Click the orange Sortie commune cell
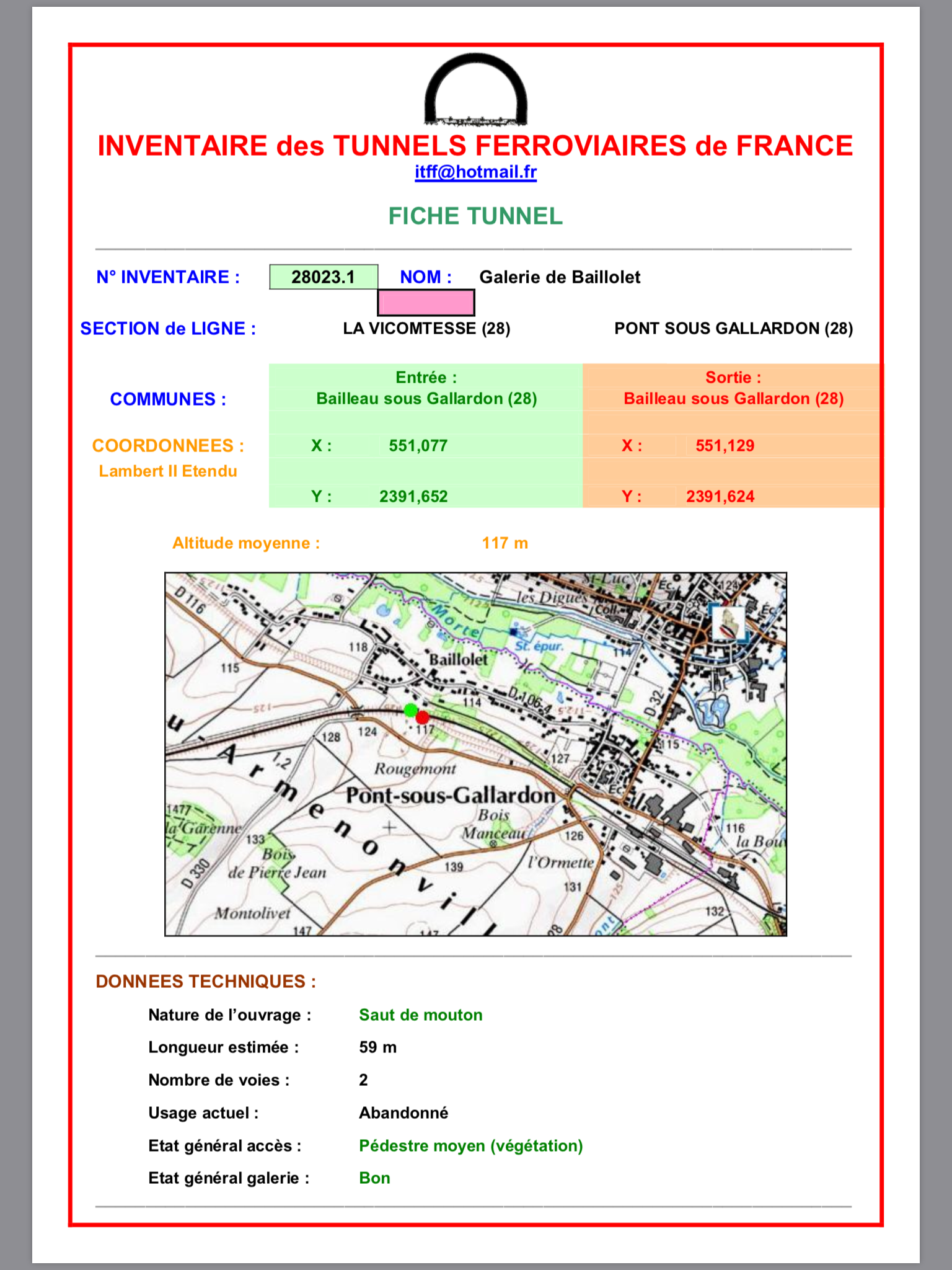Image resolution: width=952 pixels, height=1270 pixels. tap(733, 388)
